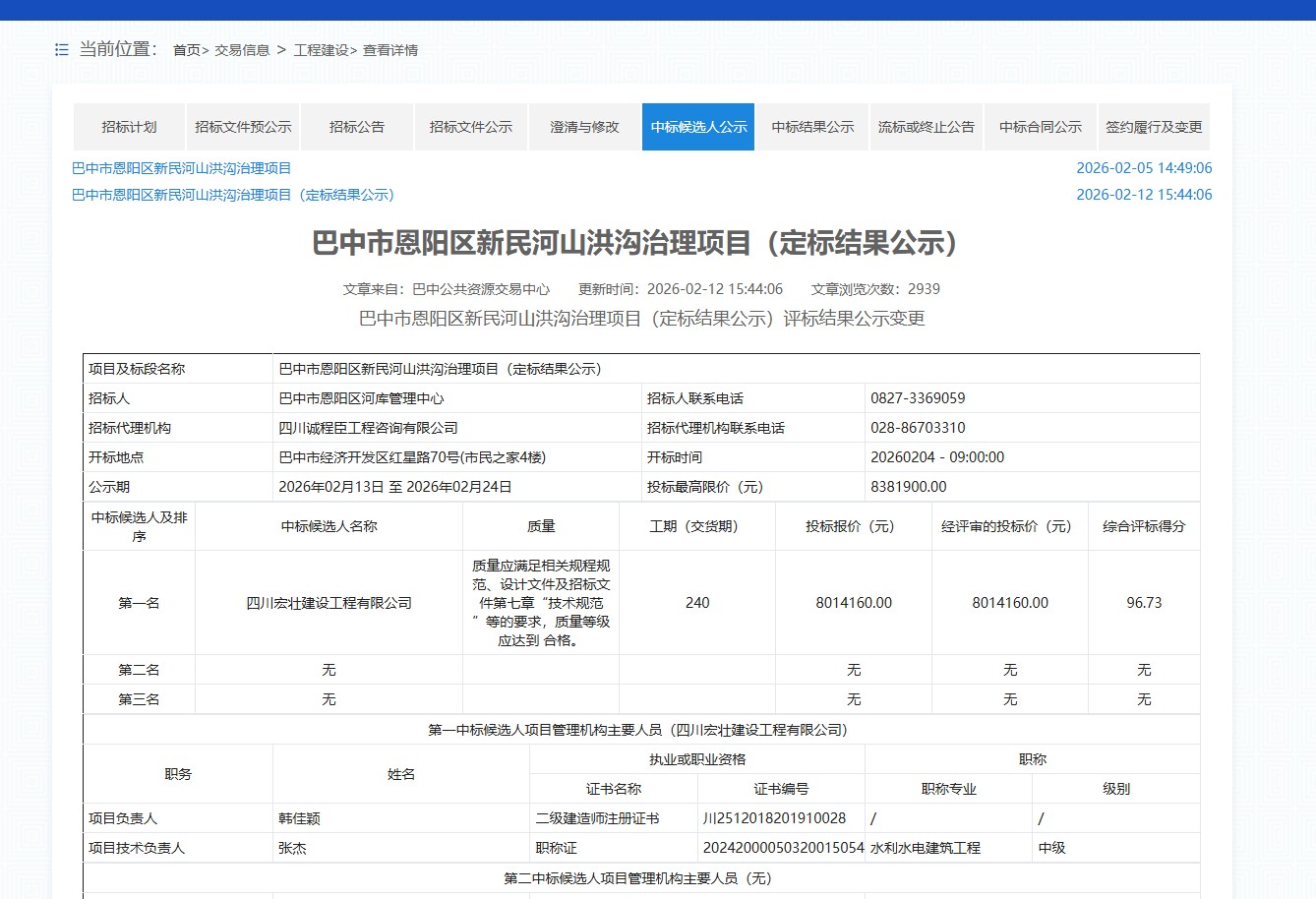
Task: Click the list icon beside 当前位置
Action: click(62, 49)
